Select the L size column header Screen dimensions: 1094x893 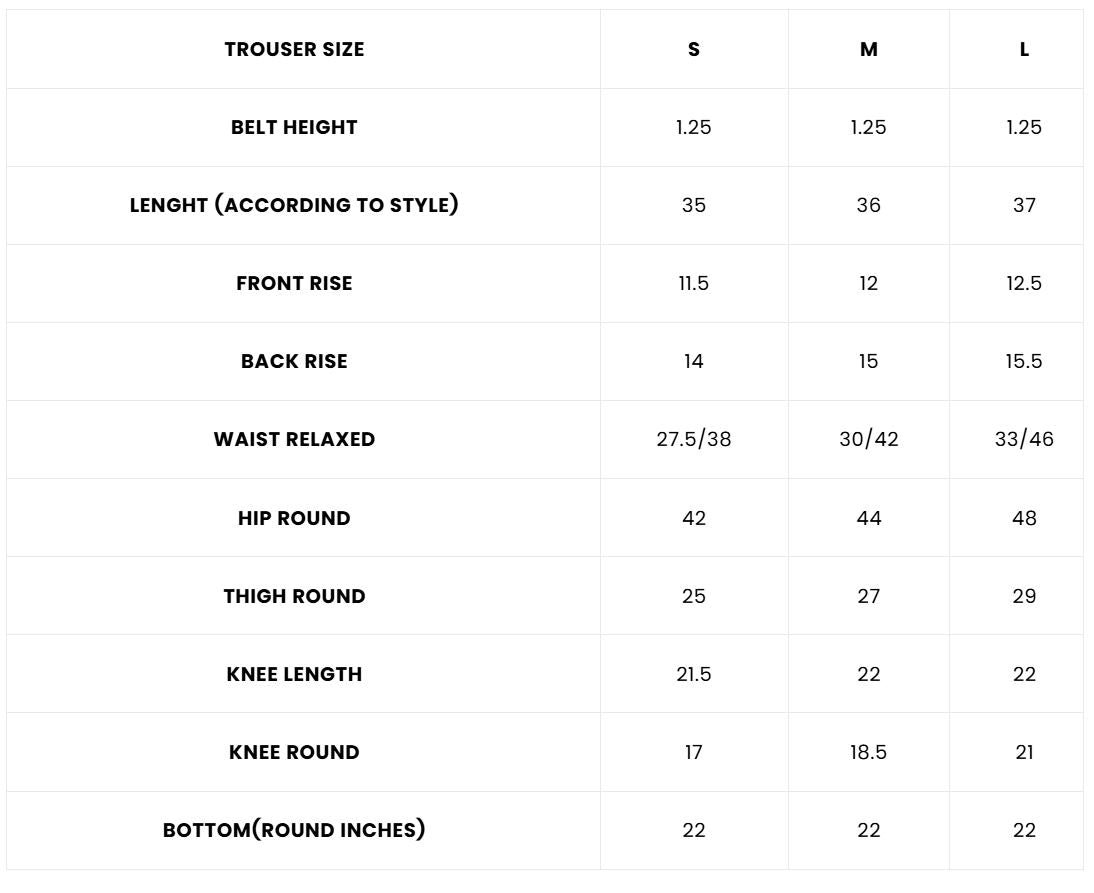[1024, 50]
